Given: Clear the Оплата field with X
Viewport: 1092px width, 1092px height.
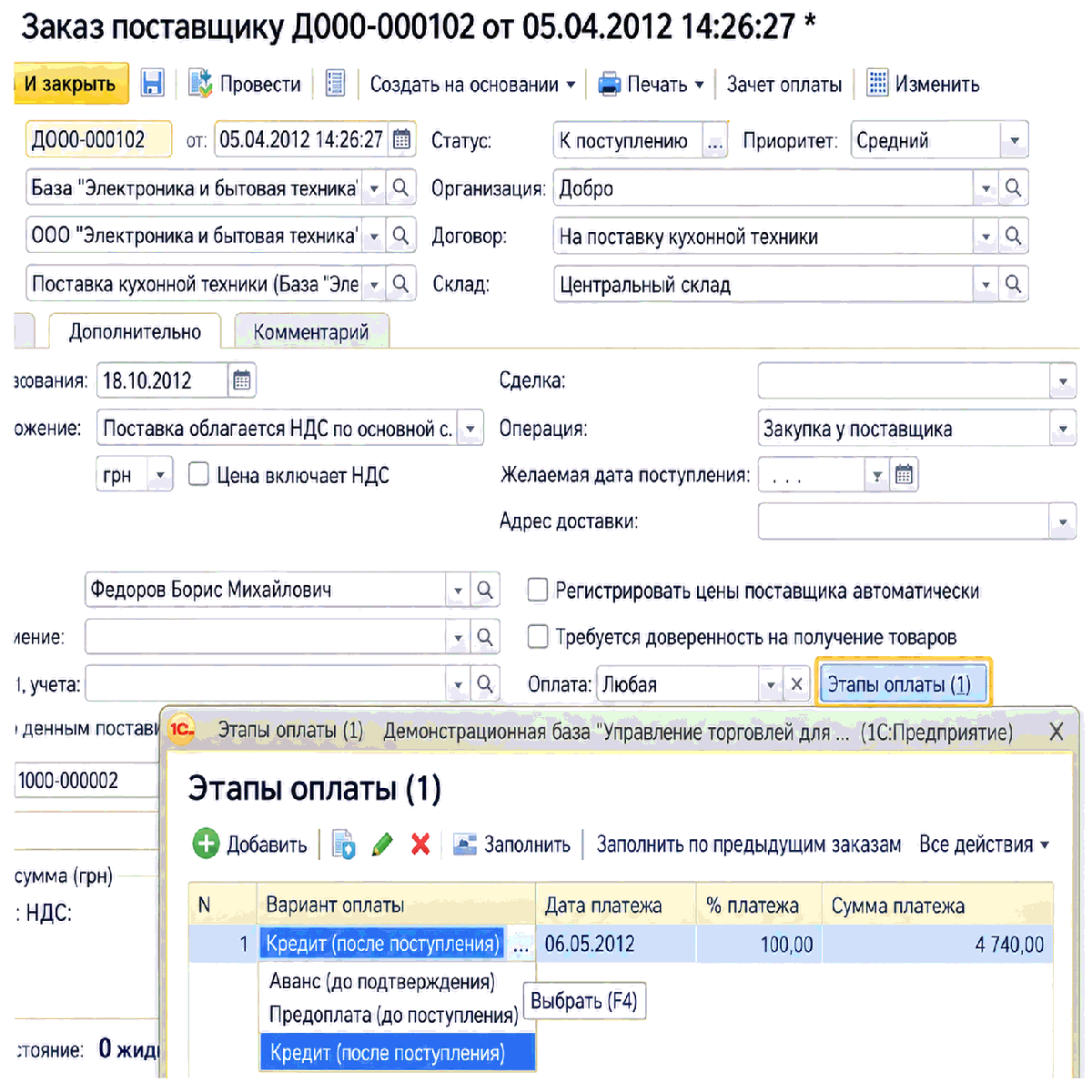Looking at the screenshot, I should click(796, 684).
